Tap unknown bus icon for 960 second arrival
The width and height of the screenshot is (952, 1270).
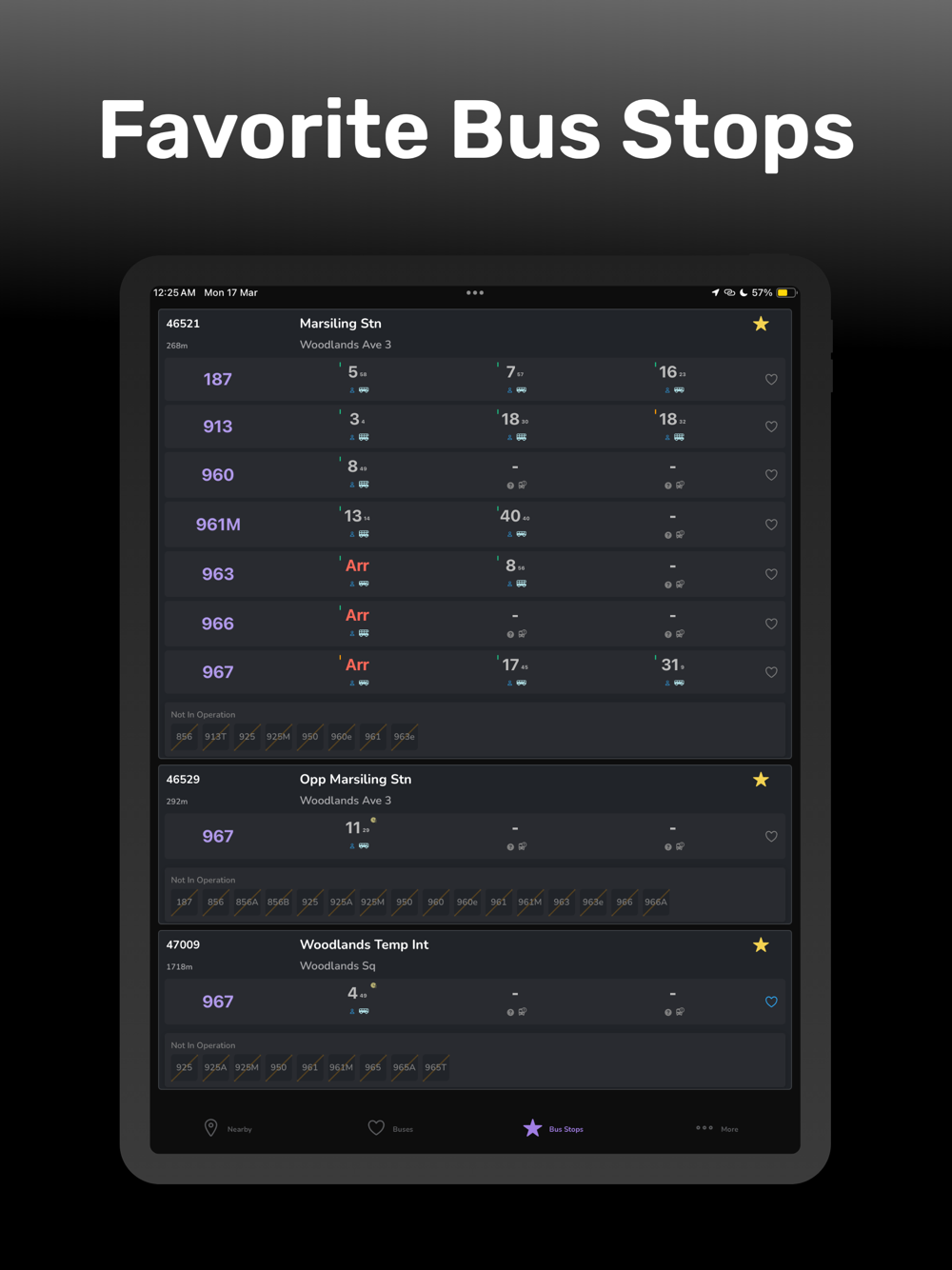(523, 486)
